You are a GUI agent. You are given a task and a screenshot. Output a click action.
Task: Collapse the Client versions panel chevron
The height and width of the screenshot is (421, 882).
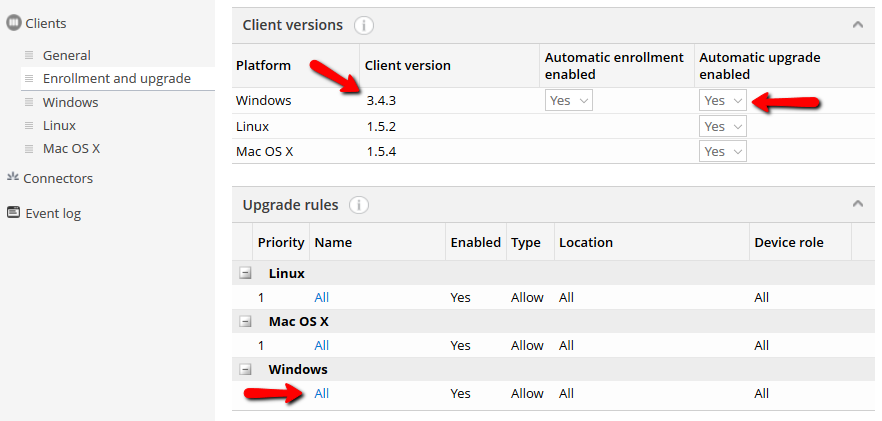click(857, 25)
